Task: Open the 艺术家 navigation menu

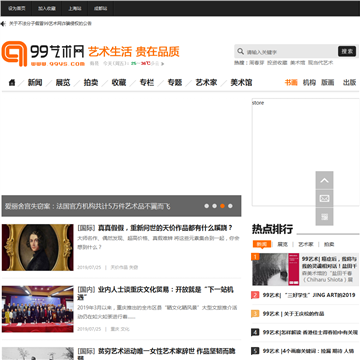Action: tap(206, 82)
